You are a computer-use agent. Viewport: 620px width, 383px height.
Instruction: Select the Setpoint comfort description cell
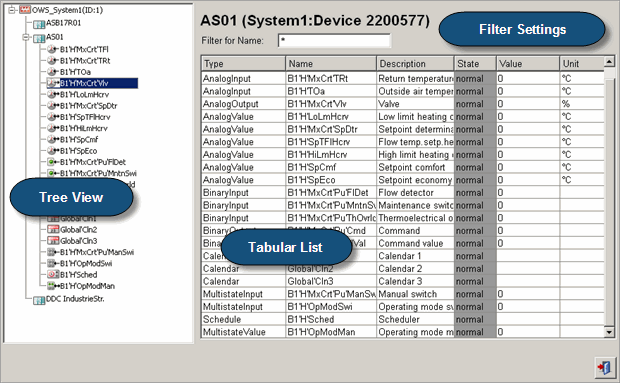pyautogui.click(x=415, y=167)
